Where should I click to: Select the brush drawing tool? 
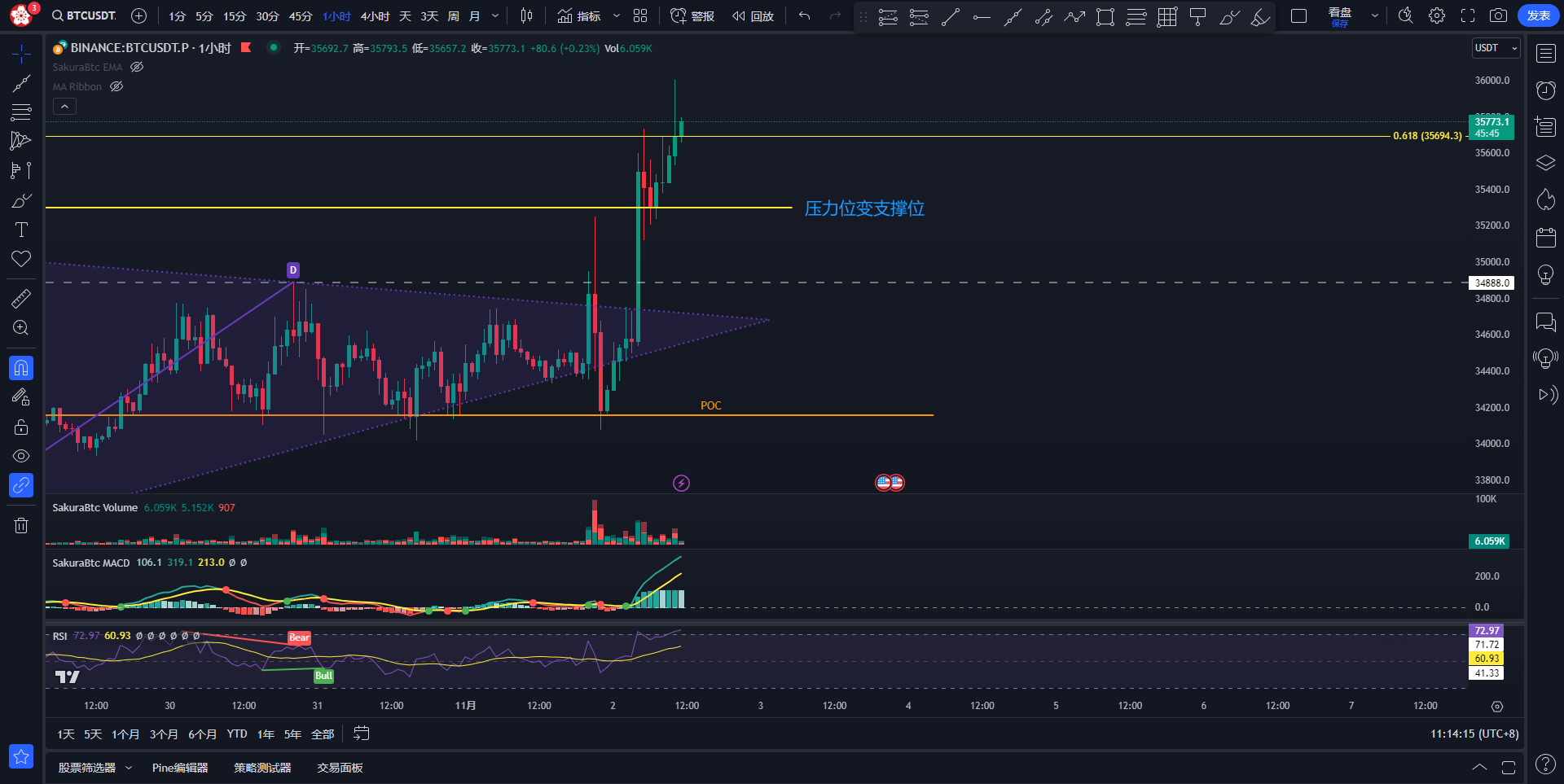pyautogui.click(x=21, y=200)
